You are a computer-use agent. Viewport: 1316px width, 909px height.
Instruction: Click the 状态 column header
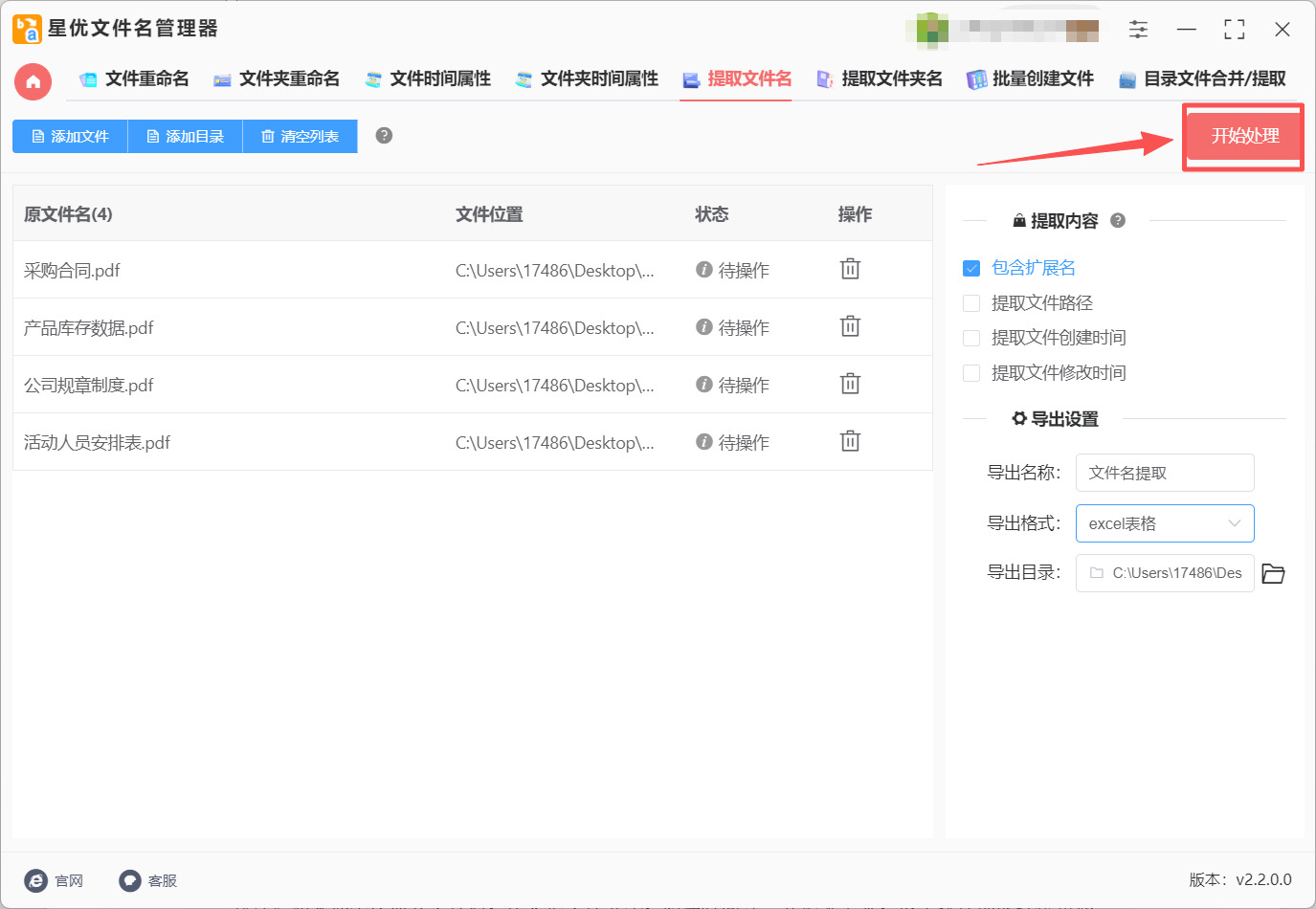click(712, 214)
